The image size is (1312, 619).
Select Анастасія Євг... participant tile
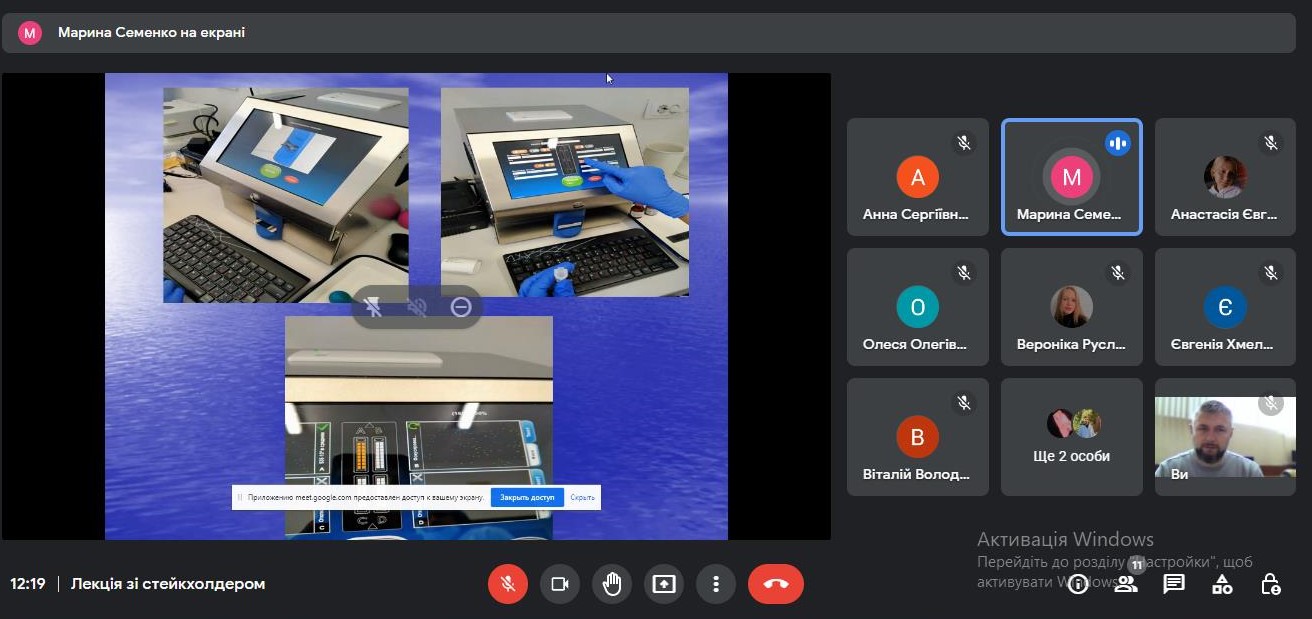1226,177
